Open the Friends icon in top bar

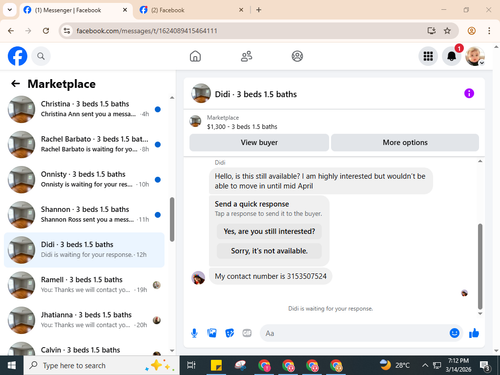tap(246, 56)
